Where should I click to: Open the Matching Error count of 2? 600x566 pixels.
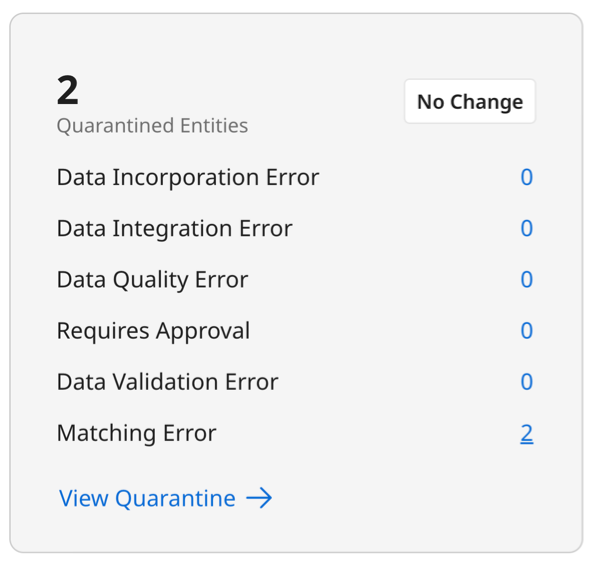[526, 433]
